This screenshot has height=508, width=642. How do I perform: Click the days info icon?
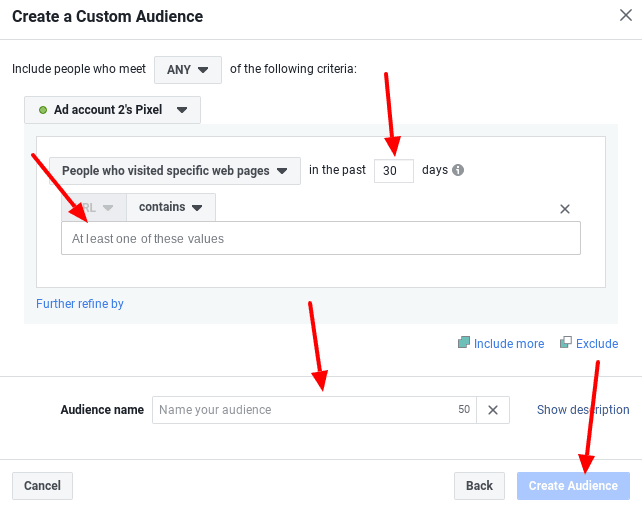(458, 170)
